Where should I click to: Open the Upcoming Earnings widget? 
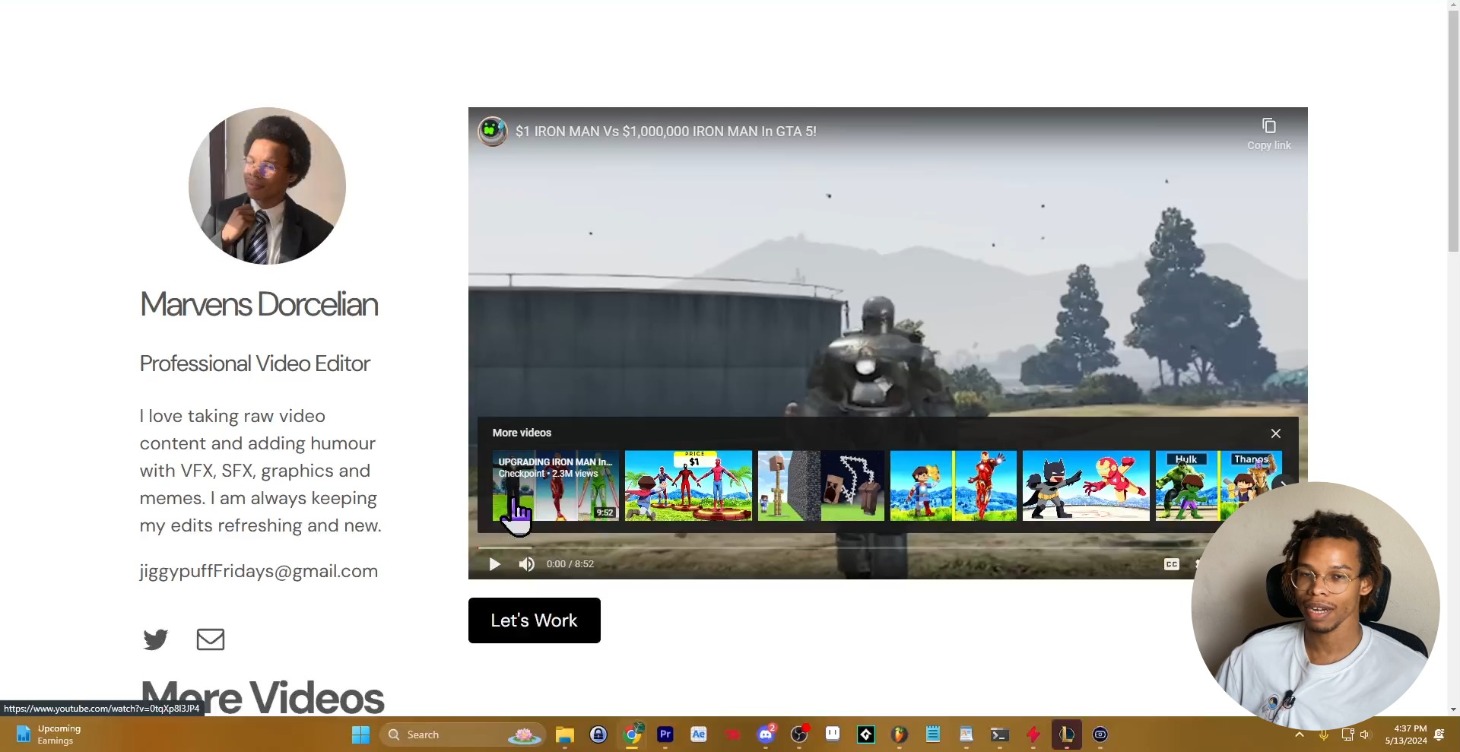(x=46, y=734)
